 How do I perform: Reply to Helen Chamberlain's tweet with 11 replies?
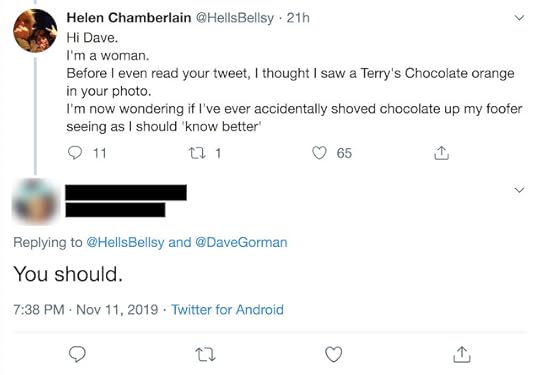(75, 153)
